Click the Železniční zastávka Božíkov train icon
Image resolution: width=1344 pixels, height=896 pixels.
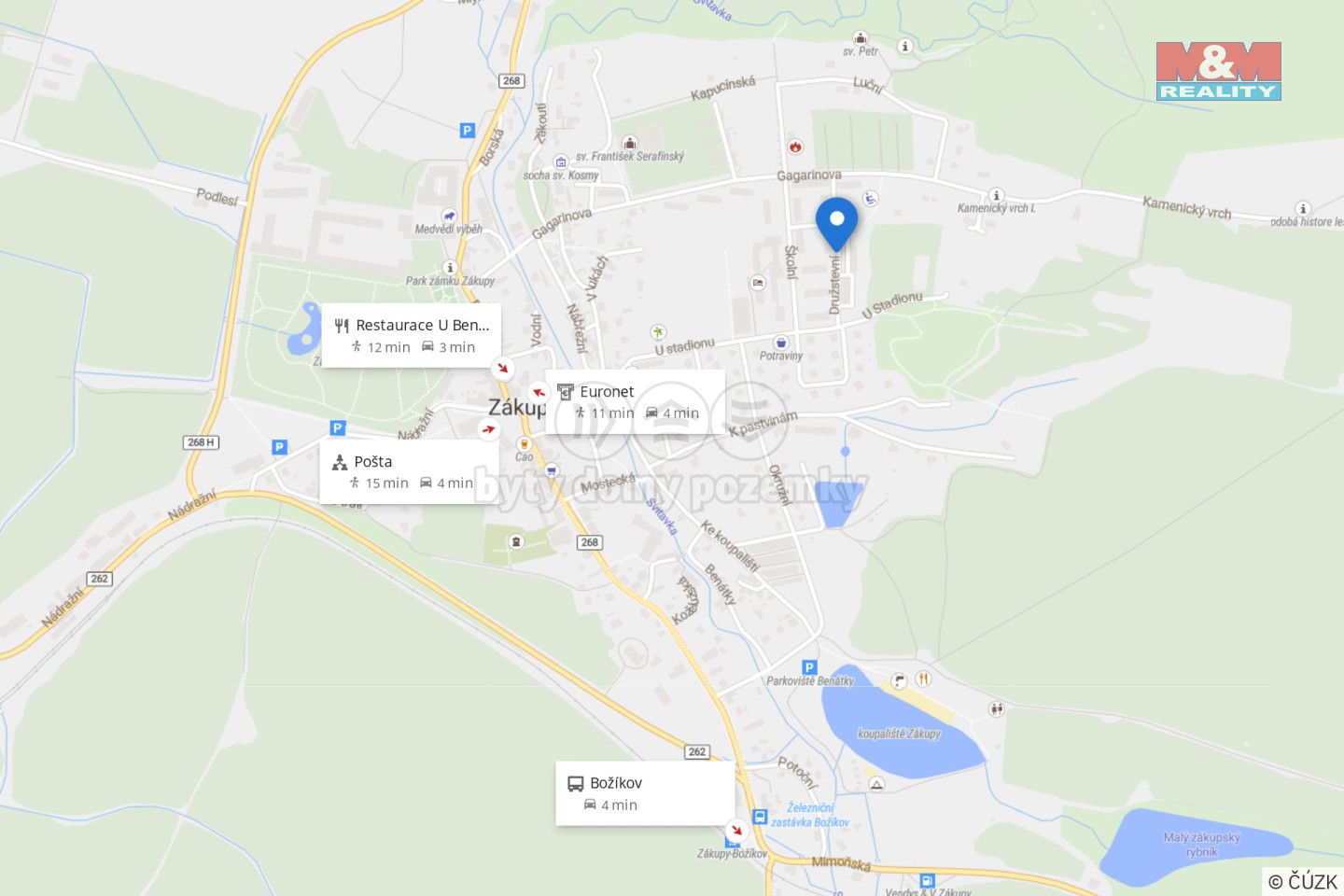pos(760,818)
